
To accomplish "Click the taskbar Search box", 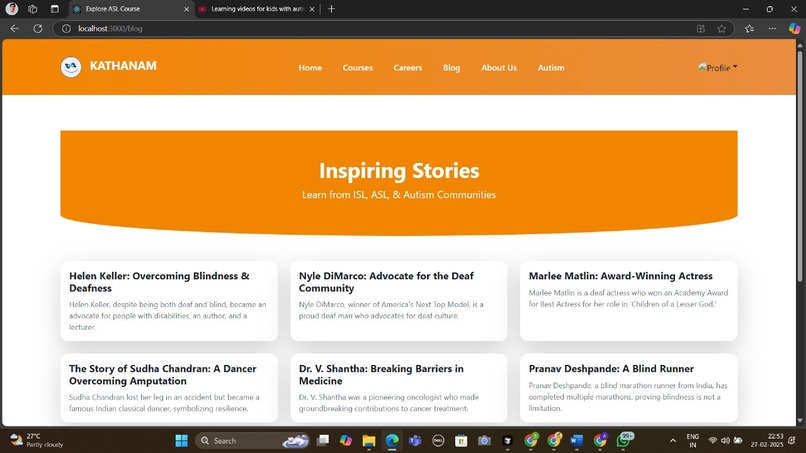I will pyautogui.click(x=252, y=441).
